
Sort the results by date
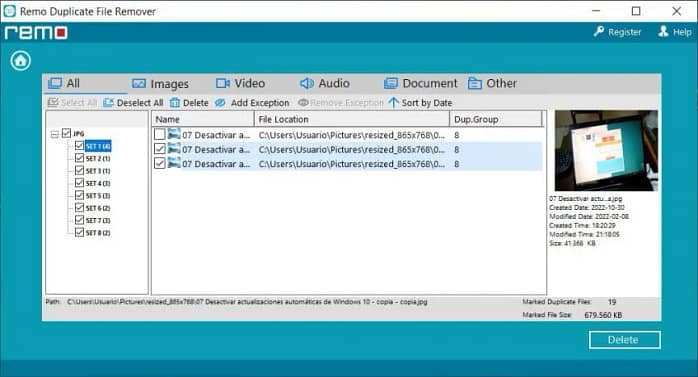click(420, 103)
